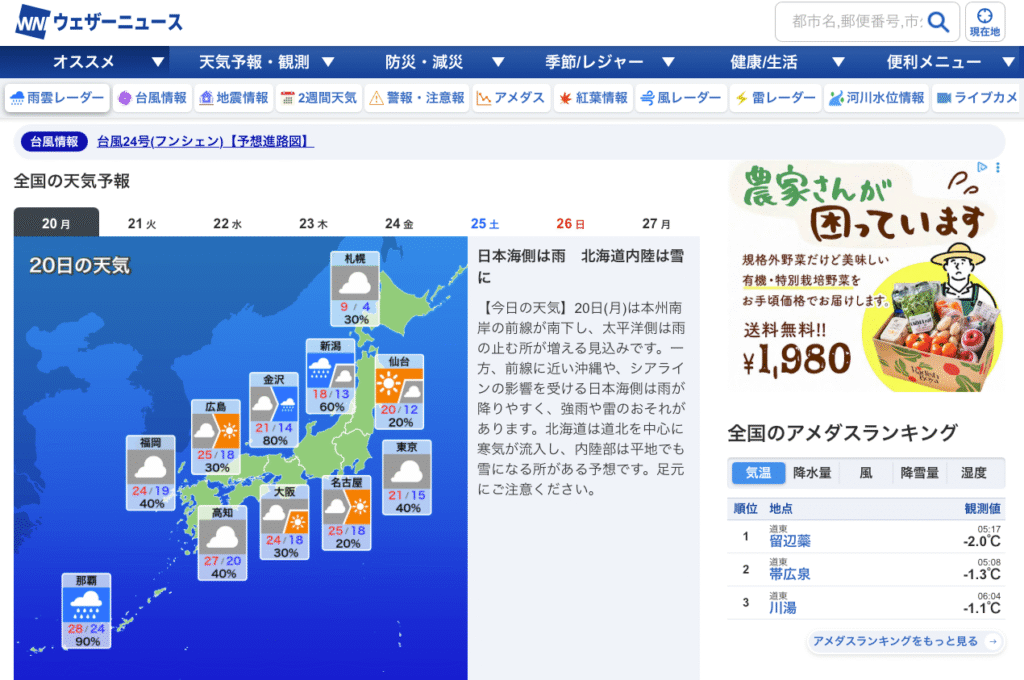This screenshot has height=680, width=1024.
Task: Open 台風24号(フンシェン) forecast track link
Action: pyautogui.click(x=205, y=142)
